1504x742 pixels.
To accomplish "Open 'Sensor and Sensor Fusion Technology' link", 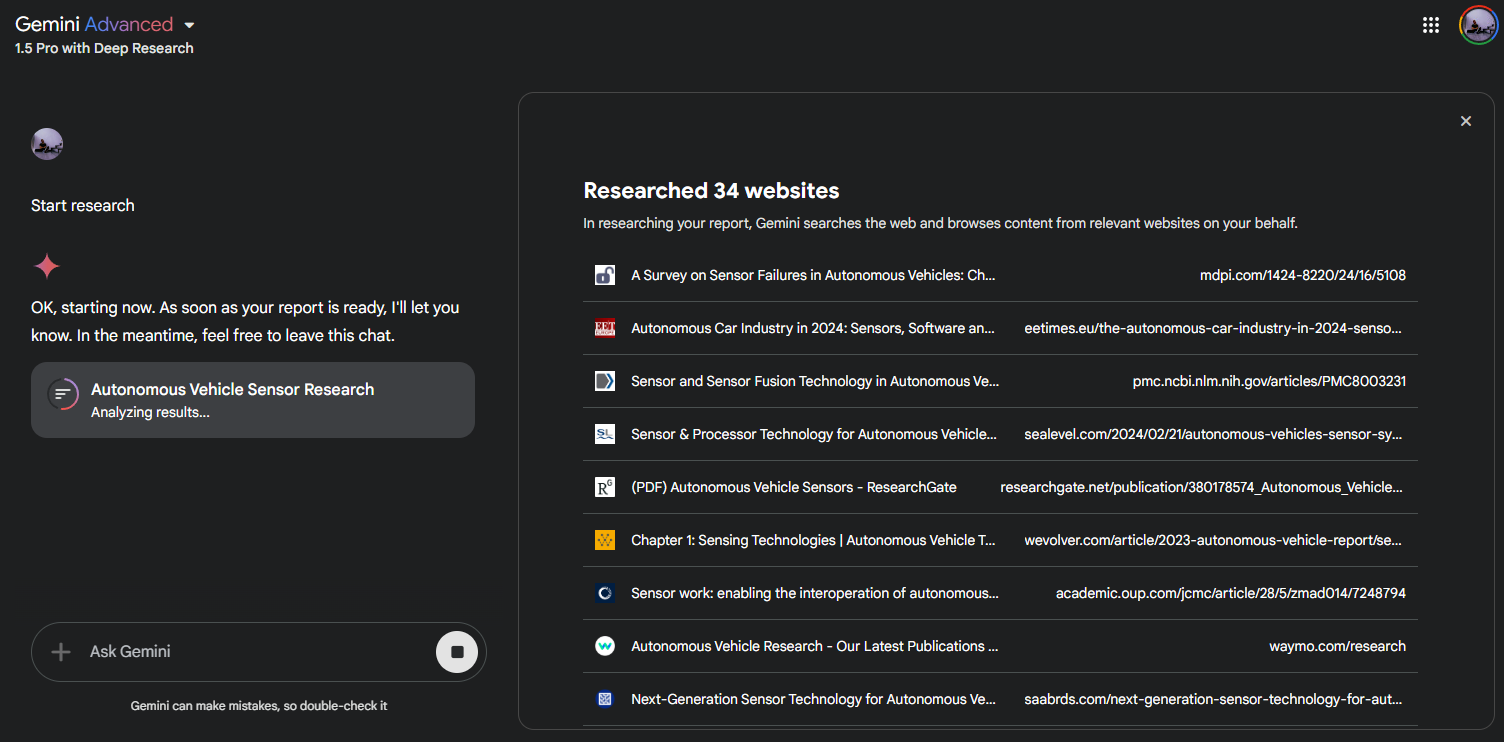I will pyautogui.click(x=815, y=381).
